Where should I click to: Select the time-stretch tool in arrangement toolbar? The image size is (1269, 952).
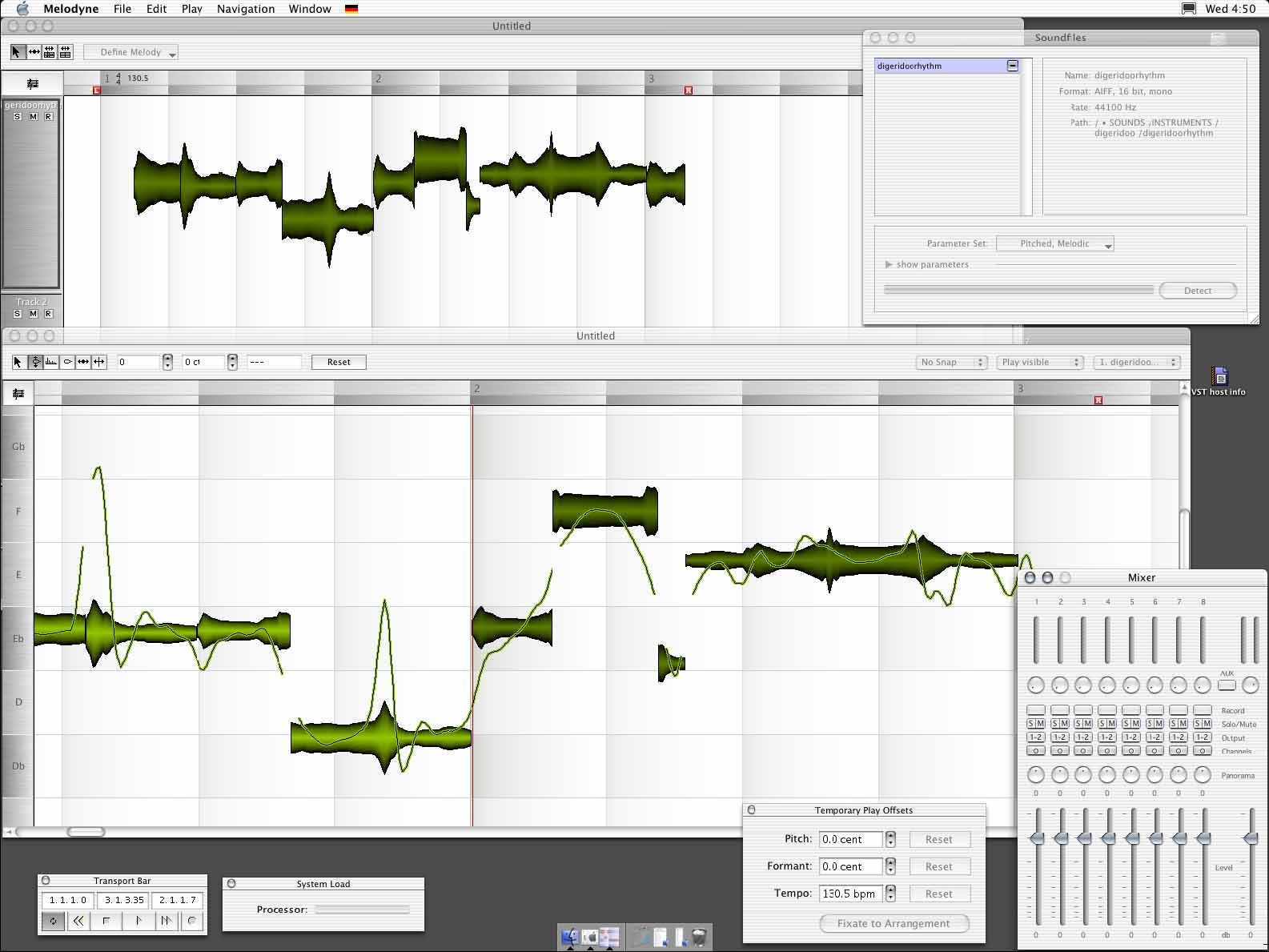[x=34, y=52]
